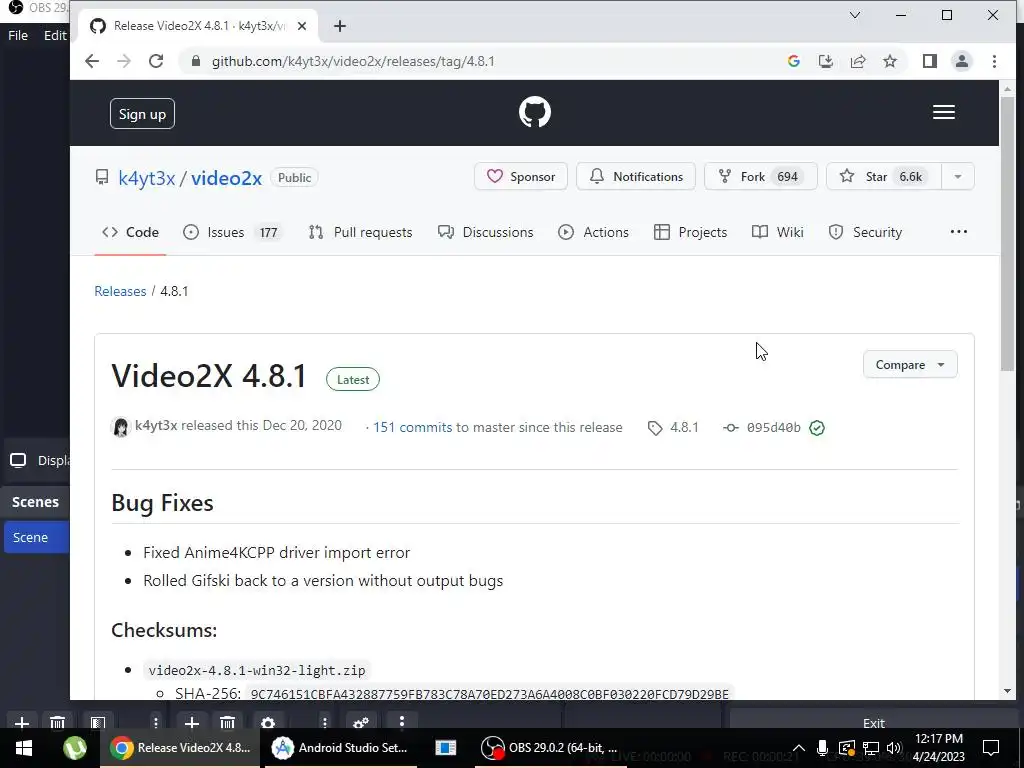This screenshot has height=768, width=1024.
Task: Open Windows Start menu
Action: 24,748
